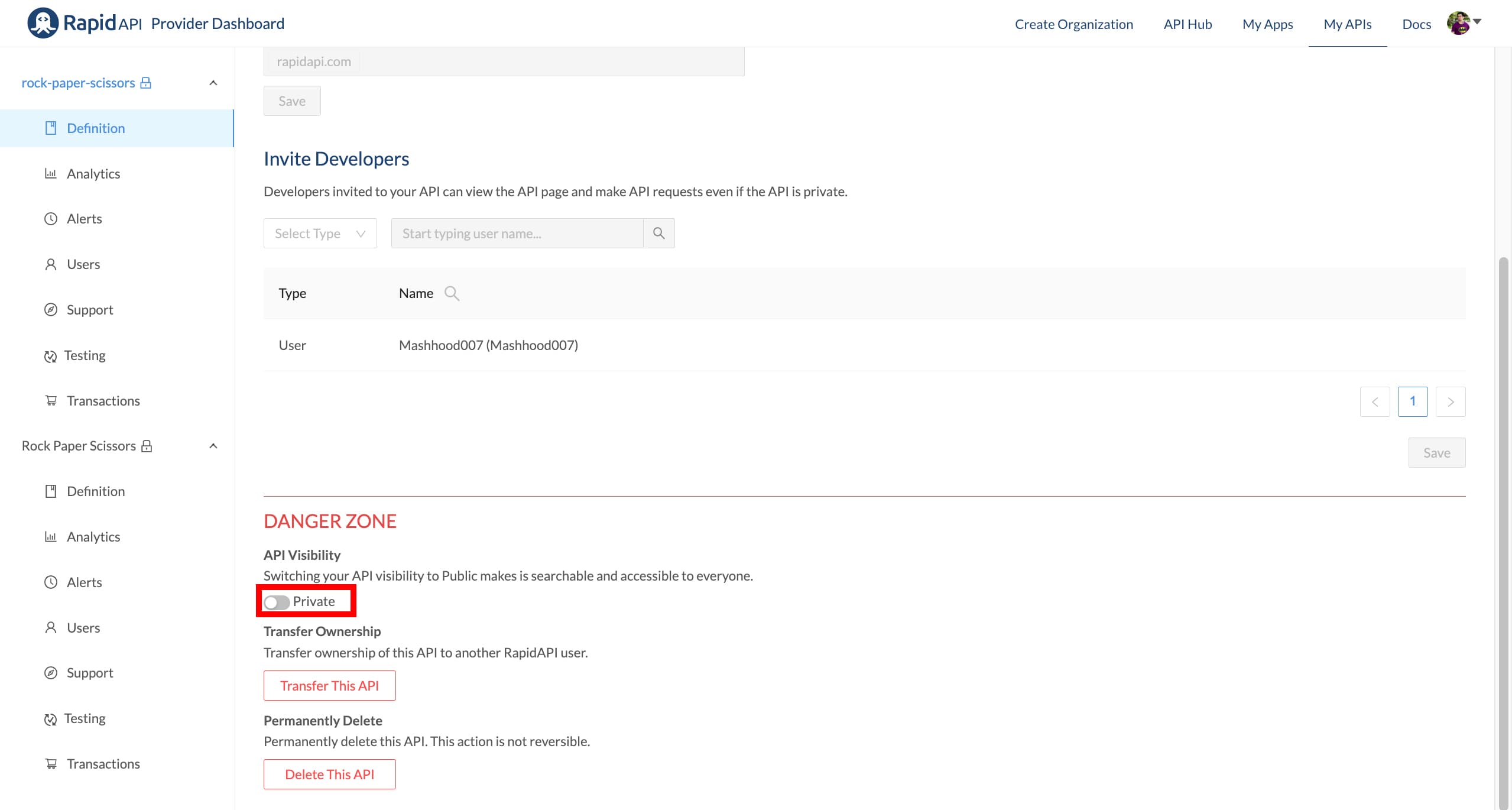Viewport: 1512px width, 810px height.
Task: Click the Support compass icon under Rock Paper Scissors
Action: [x=51, y=673]
